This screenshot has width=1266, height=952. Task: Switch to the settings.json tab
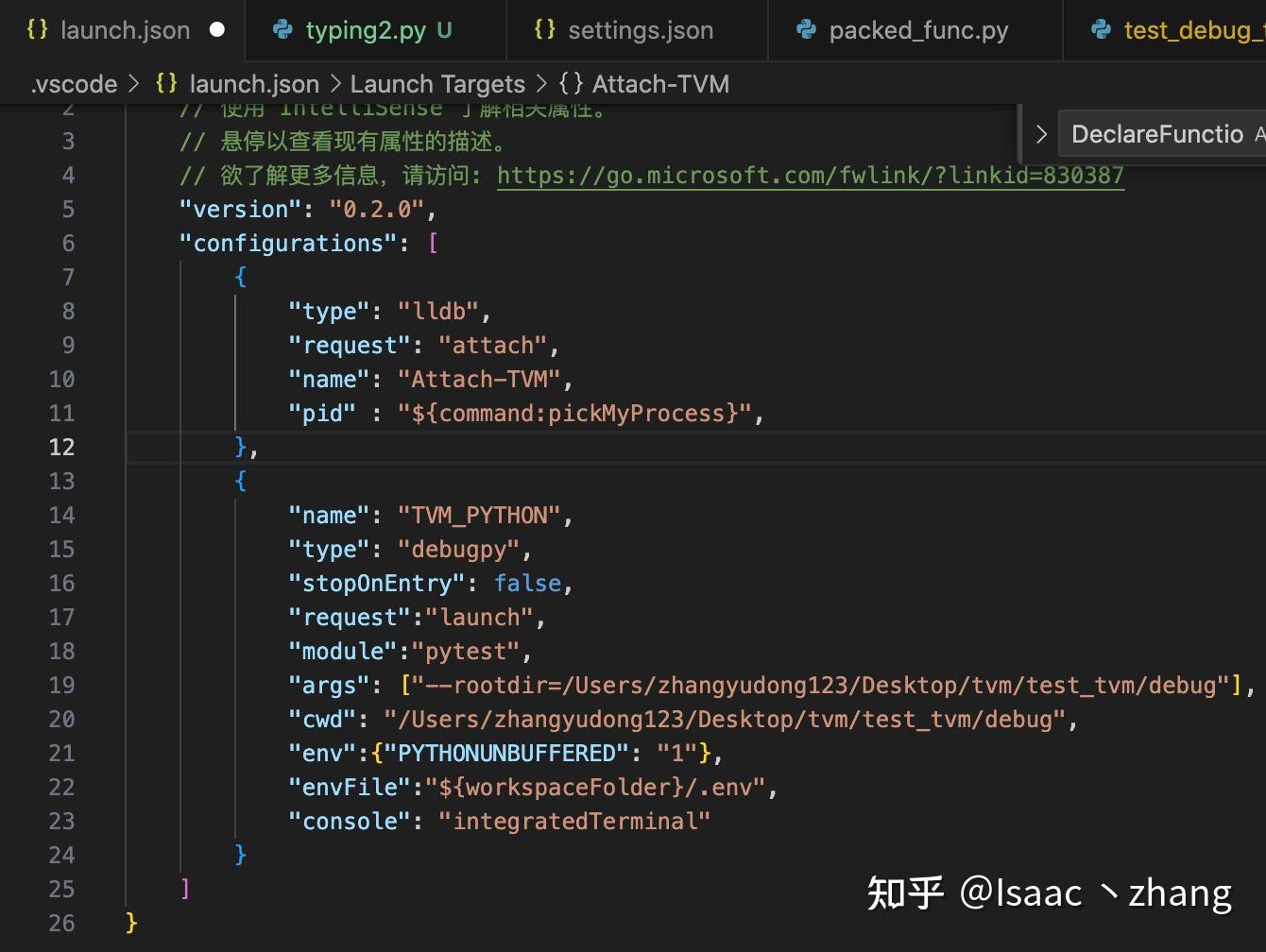pos(640,29)
